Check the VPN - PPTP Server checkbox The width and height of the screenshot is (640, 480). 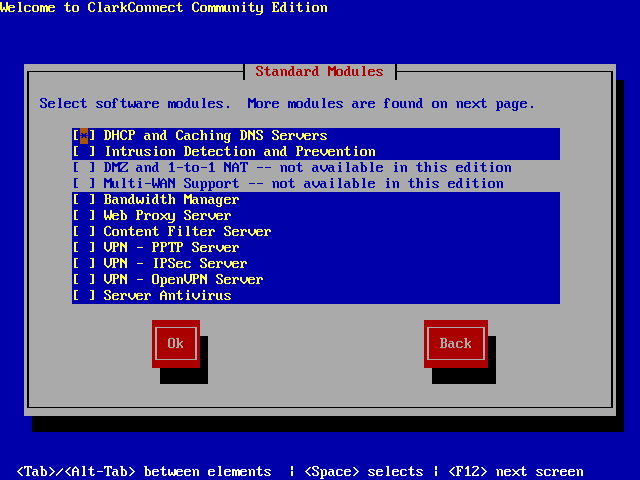pos(84,247)
